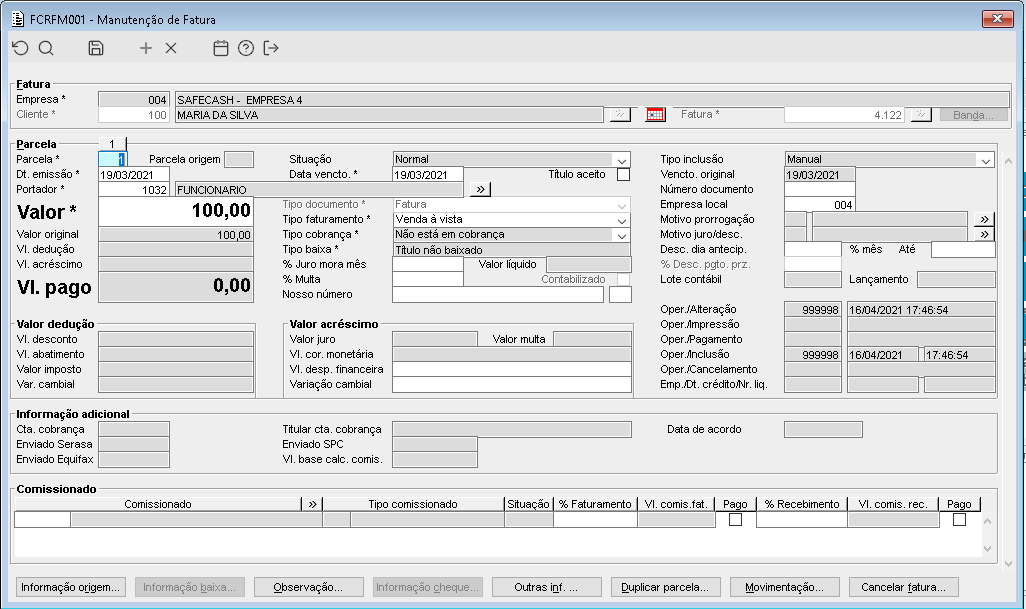Select the Parcela tab numbered 1

point(112,144)
